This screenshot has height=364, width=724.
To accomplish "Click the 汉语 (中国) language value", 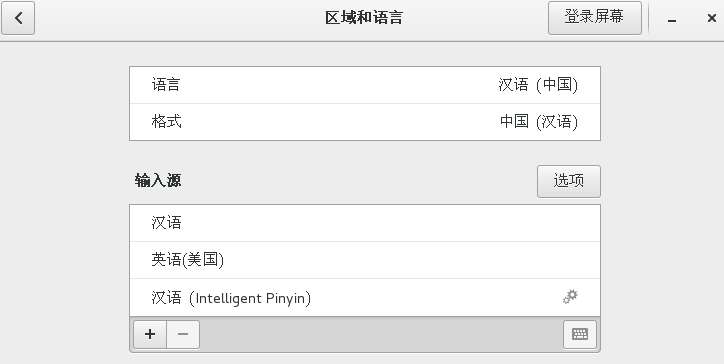I will tap(538, 85).
